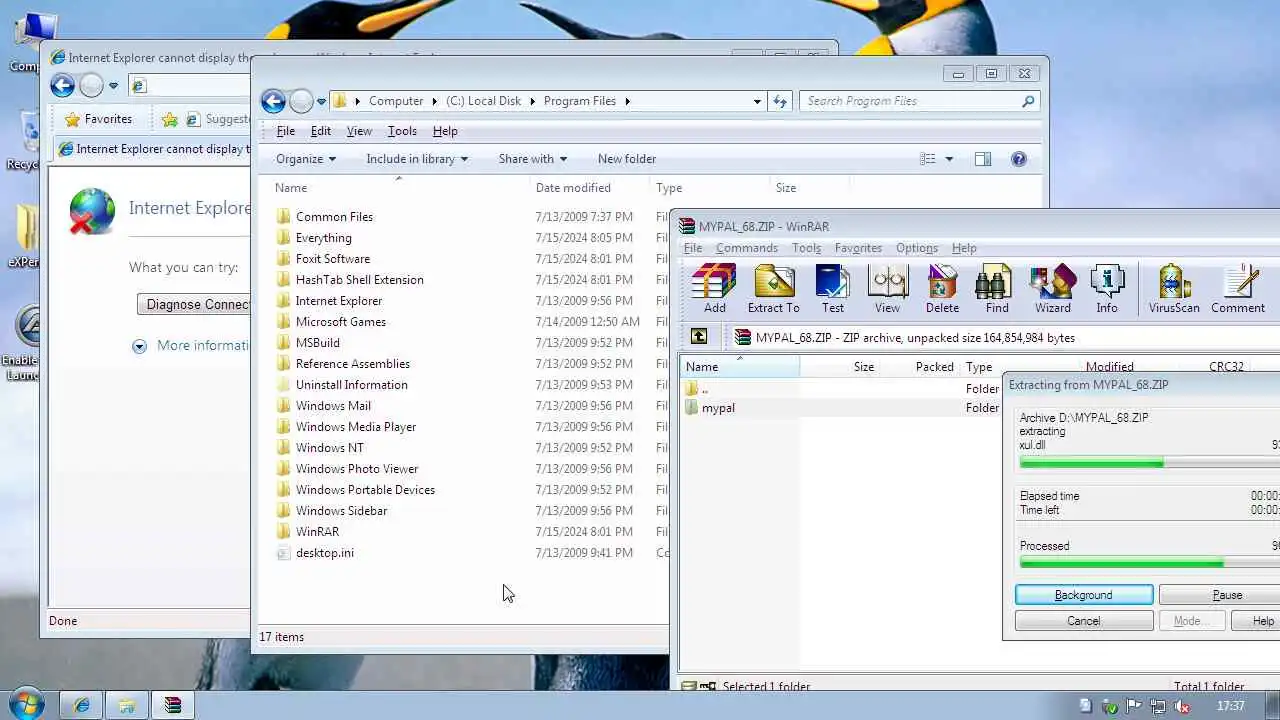This screenshot has height=720, width=1280.
Task: Open recent pages dropdown in Explorer navigation
Action: point(321,101)
